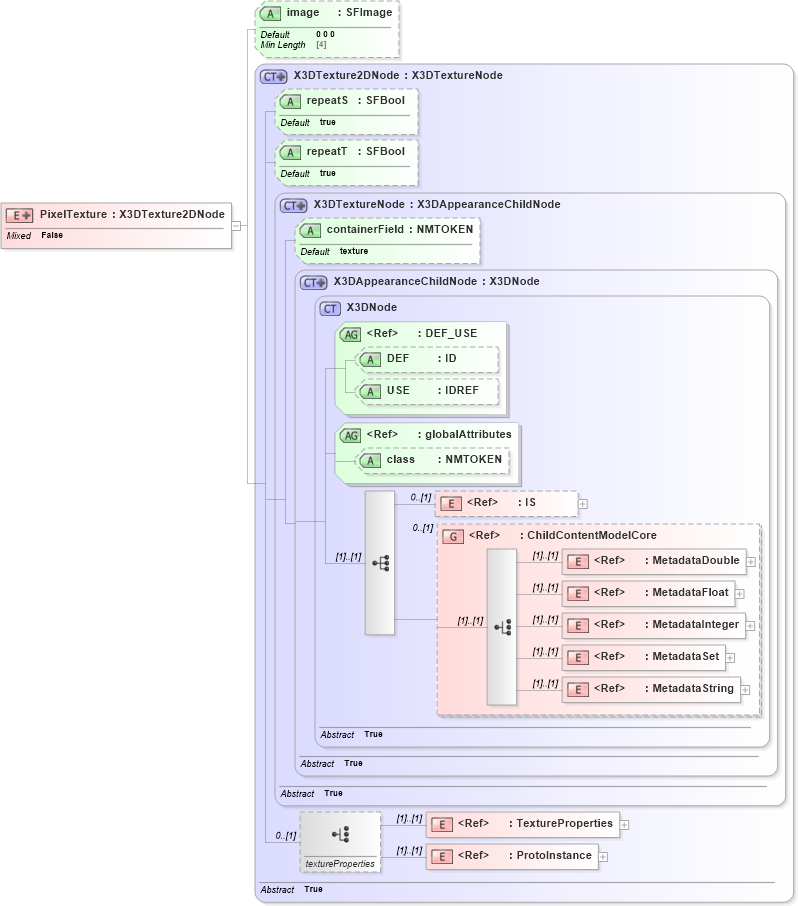
Task: Click the A icon beside image attribute
Action: (270, 13)
